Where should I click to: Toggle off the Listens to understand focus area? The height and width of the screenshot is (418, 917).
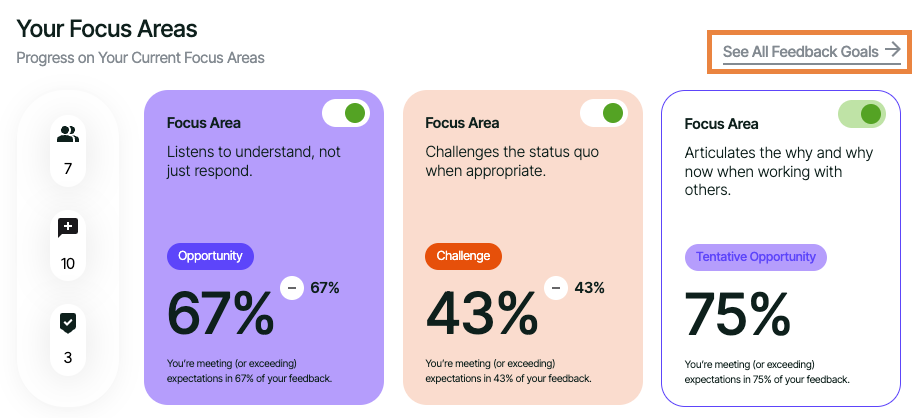(x=346, y=113)
